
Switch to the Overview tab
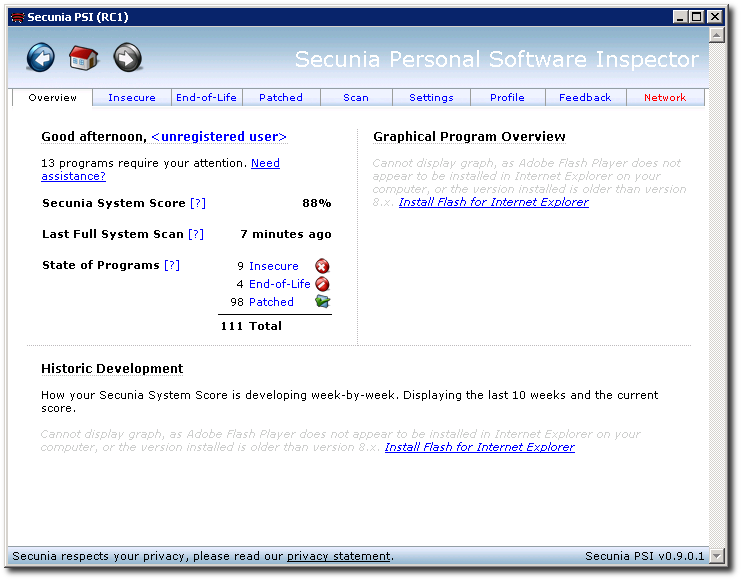pos(52,97)
